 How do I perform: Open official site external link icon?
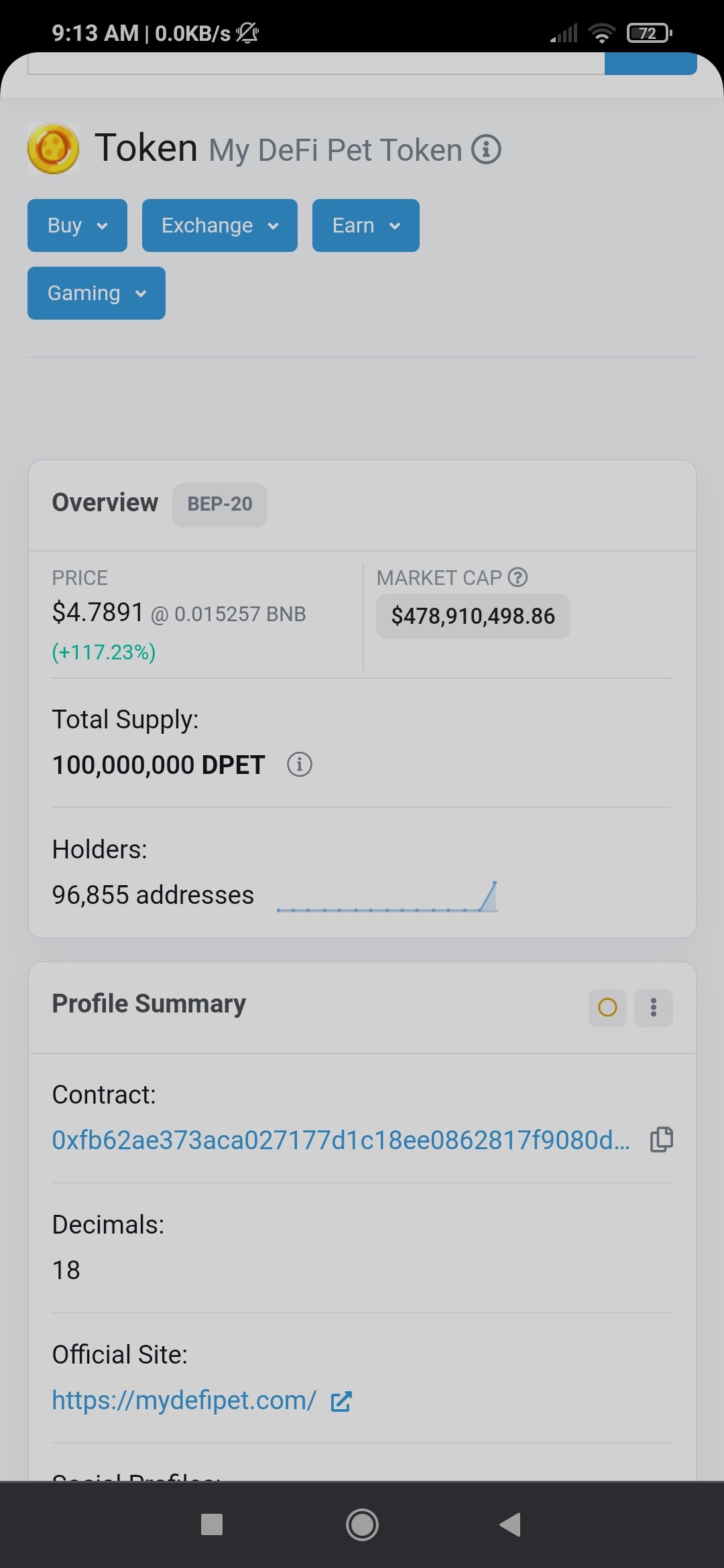pyautogui.click(x=341, y=1401)
